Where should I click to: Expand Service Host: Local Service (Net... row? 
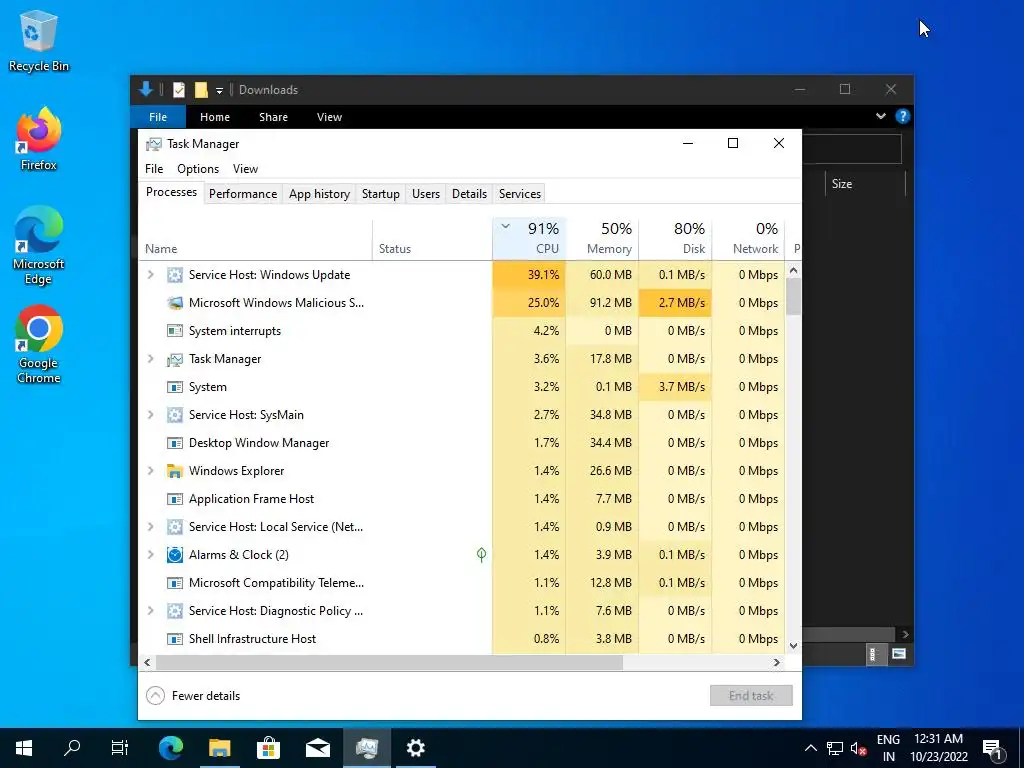point(151,526)
